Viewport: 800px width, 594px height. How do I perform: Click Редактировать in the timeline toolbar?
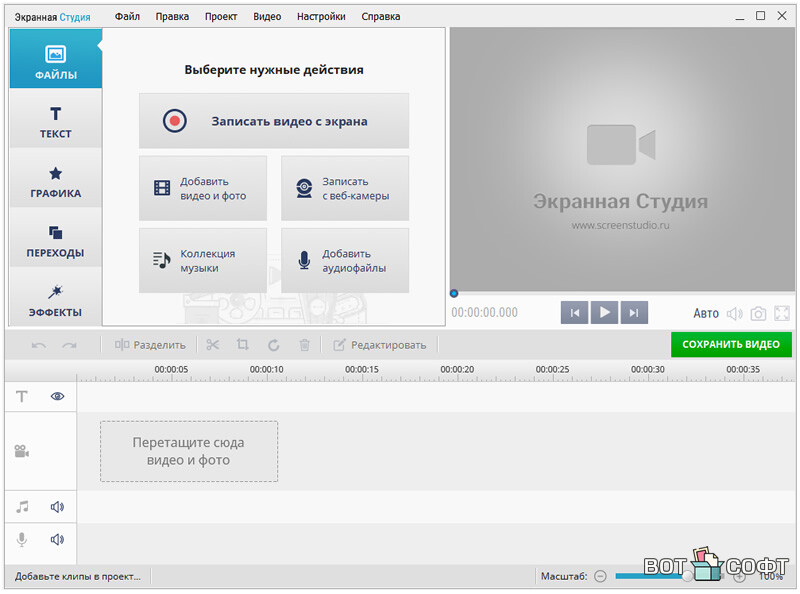[380, 345]
